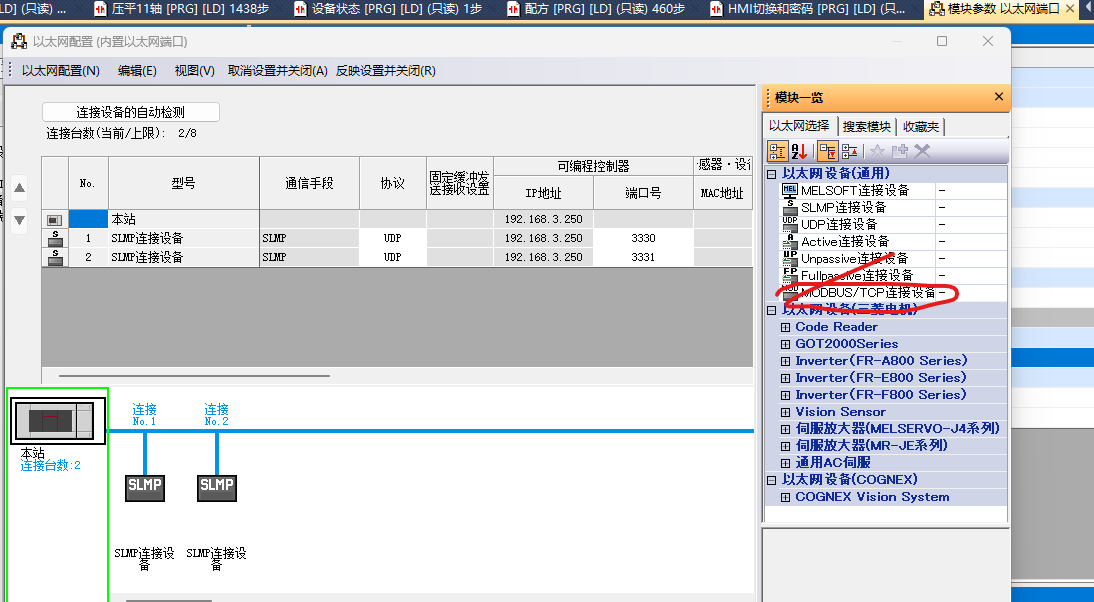Collapse the 以太网设备(通用) category
The width and height of the screenshot is (1094, 602).
772,174
